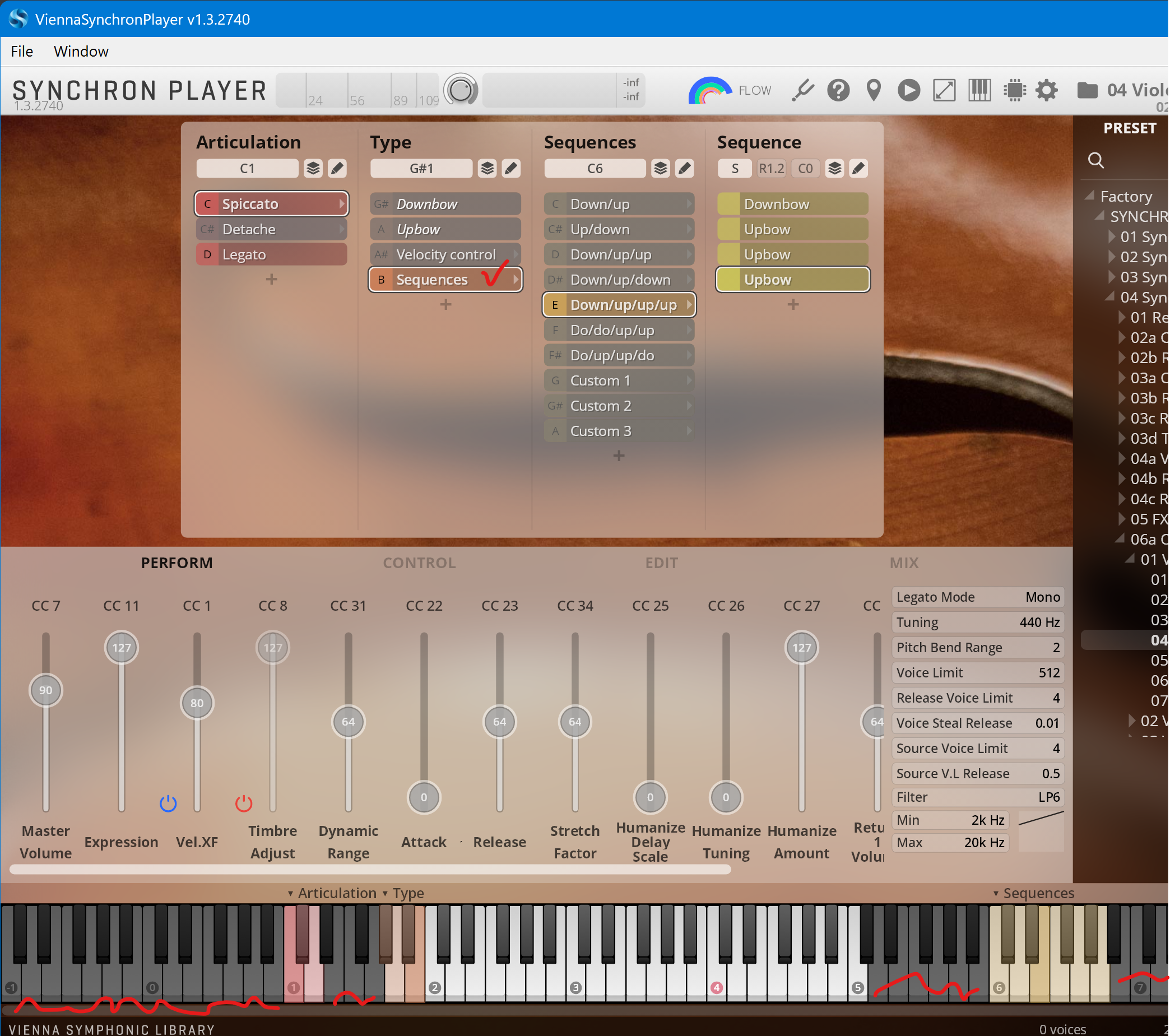Click the pencil edit icon under Articulation
This screenshot has width=1170, height=1036.
[x=337, y=168]
